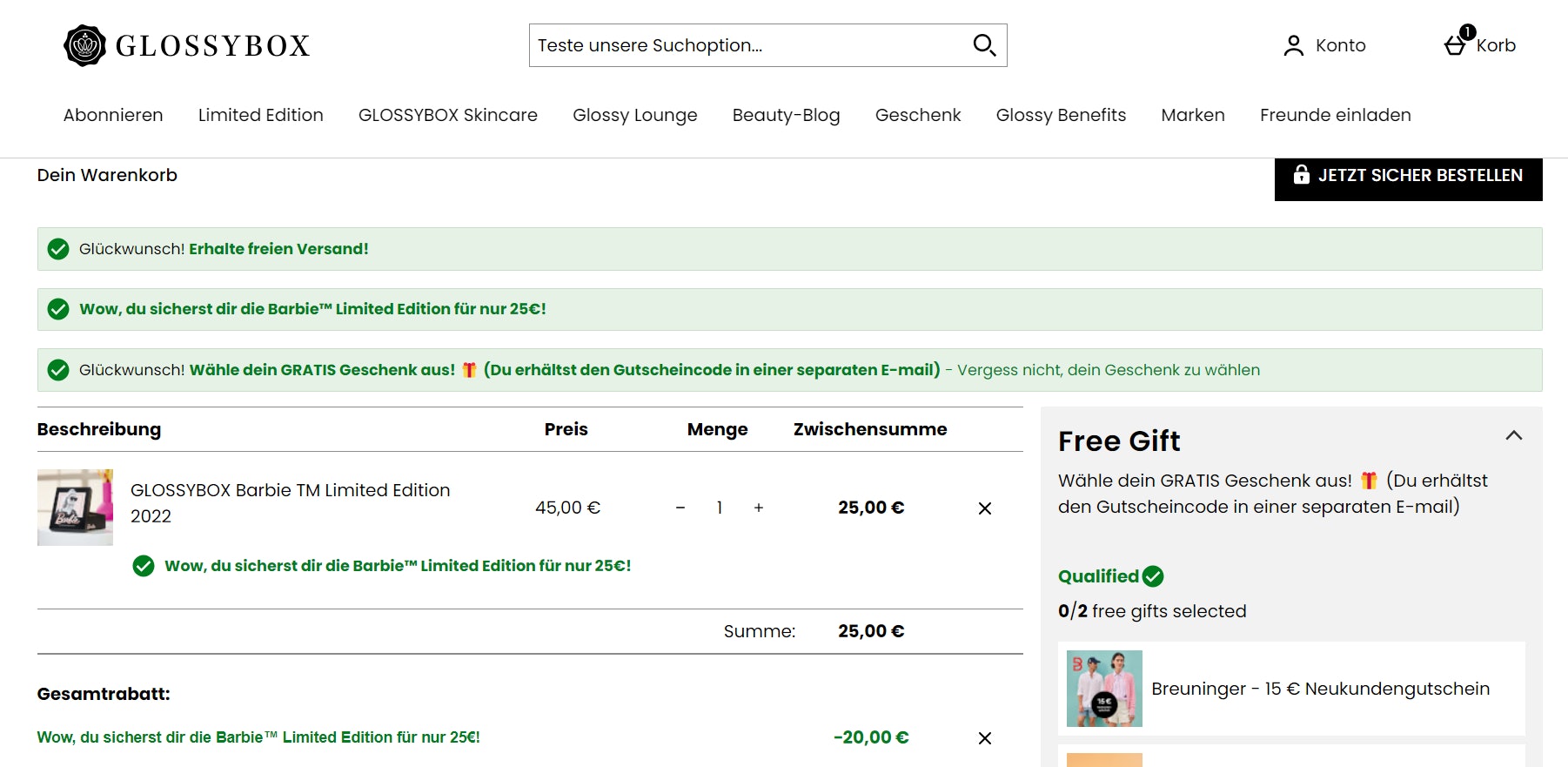Remove Barbie Limited Edition from cart
1568x767 pixels.
[x=985, y=508]
